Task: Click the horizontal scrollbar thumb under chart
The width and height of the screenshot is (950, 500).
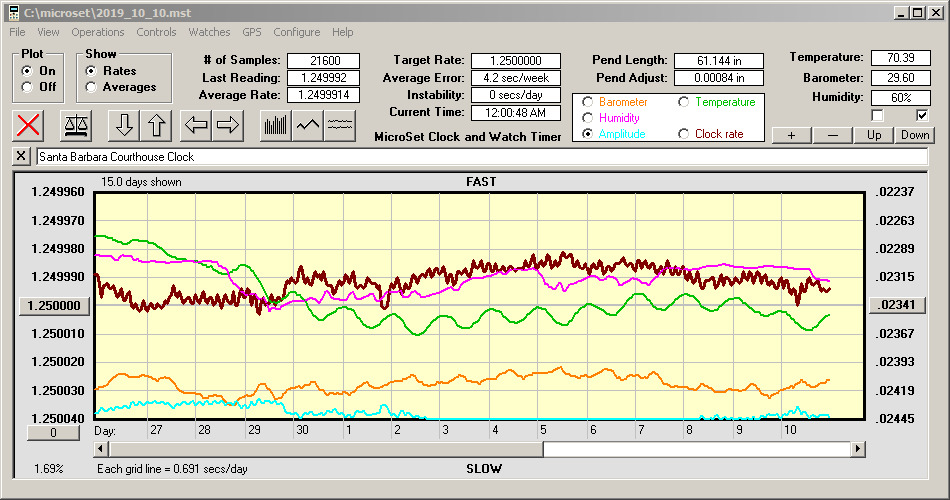Action: coord(326,449)
